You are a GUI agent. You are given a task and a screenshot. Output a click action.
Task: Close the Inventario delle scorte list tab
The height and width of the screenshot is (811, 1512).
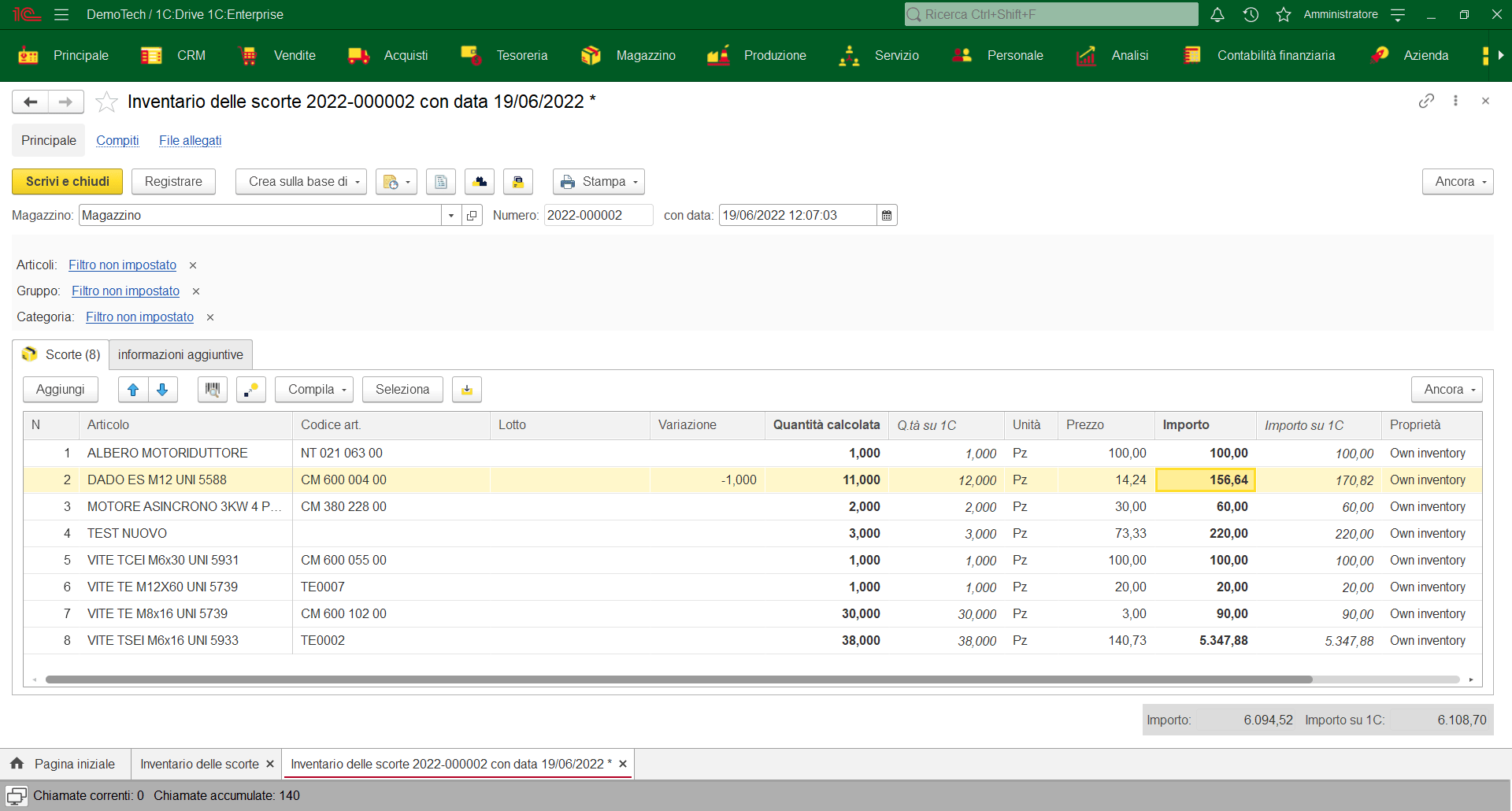click(x=270, y=764)
